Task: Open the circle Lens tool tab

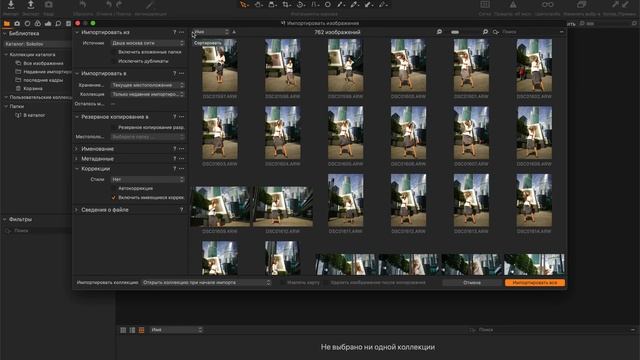Action: 27,24
